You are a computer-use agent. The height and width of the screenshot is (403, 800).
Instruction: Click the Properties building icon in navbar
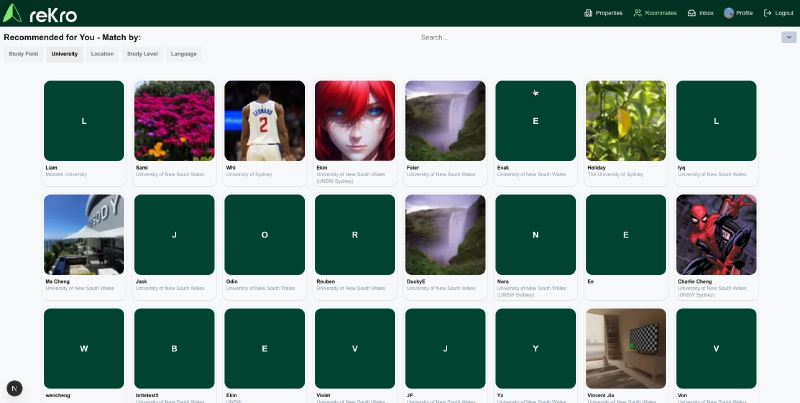click(x=588, y=13)
